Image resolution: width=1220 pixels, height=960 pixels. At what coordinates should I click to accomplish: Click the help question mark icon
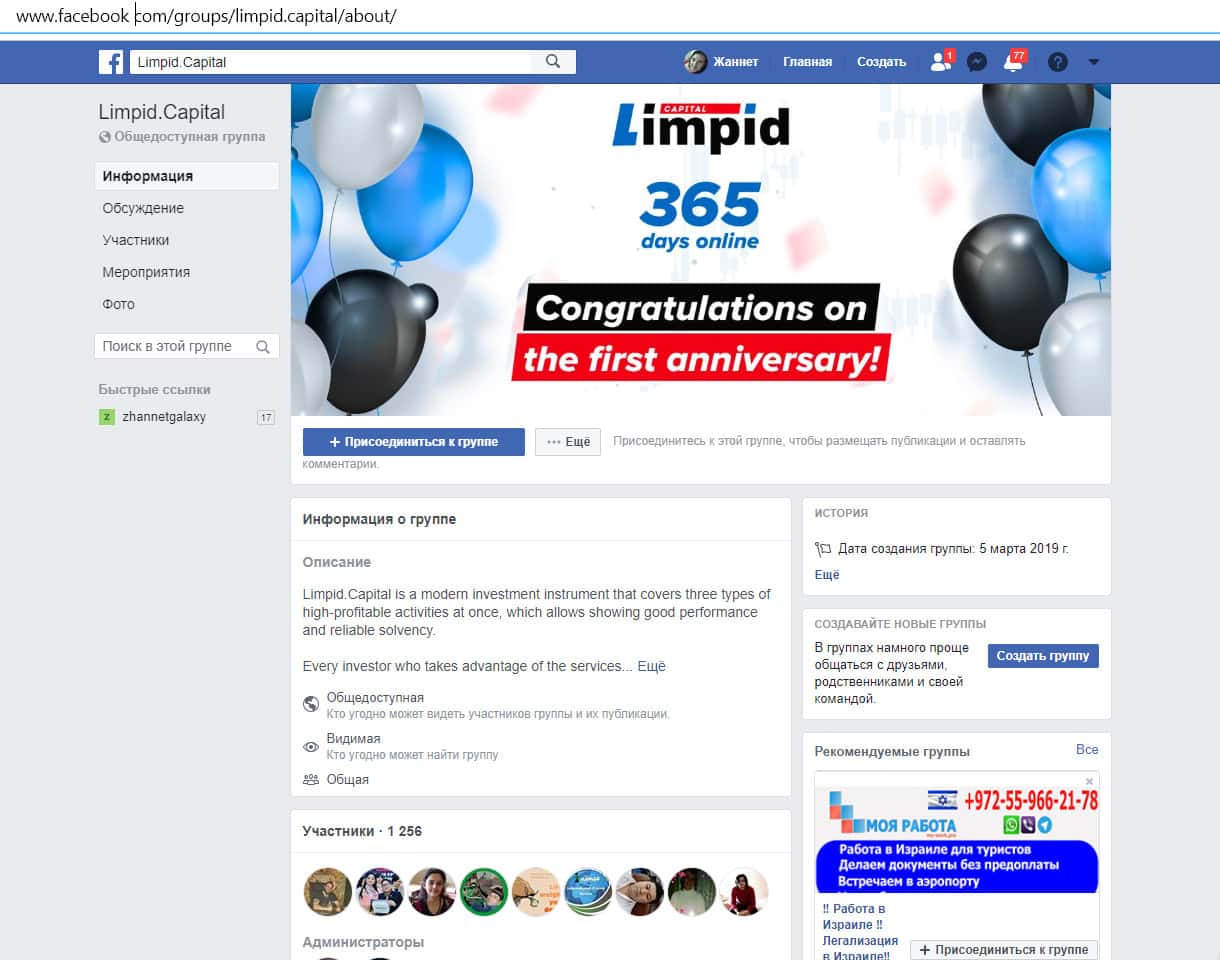pyautogui.click(x=1057, y=62)
